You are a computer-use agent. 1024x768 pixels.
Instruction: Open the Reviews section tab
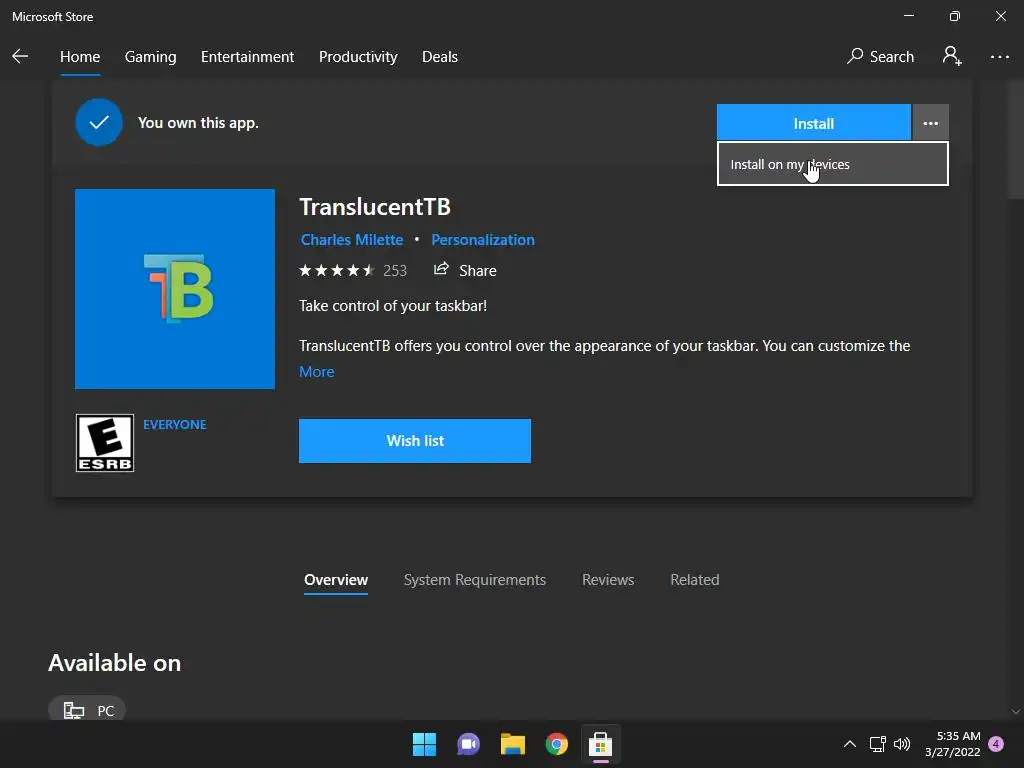pyautogui.click(x=607, y=580)
